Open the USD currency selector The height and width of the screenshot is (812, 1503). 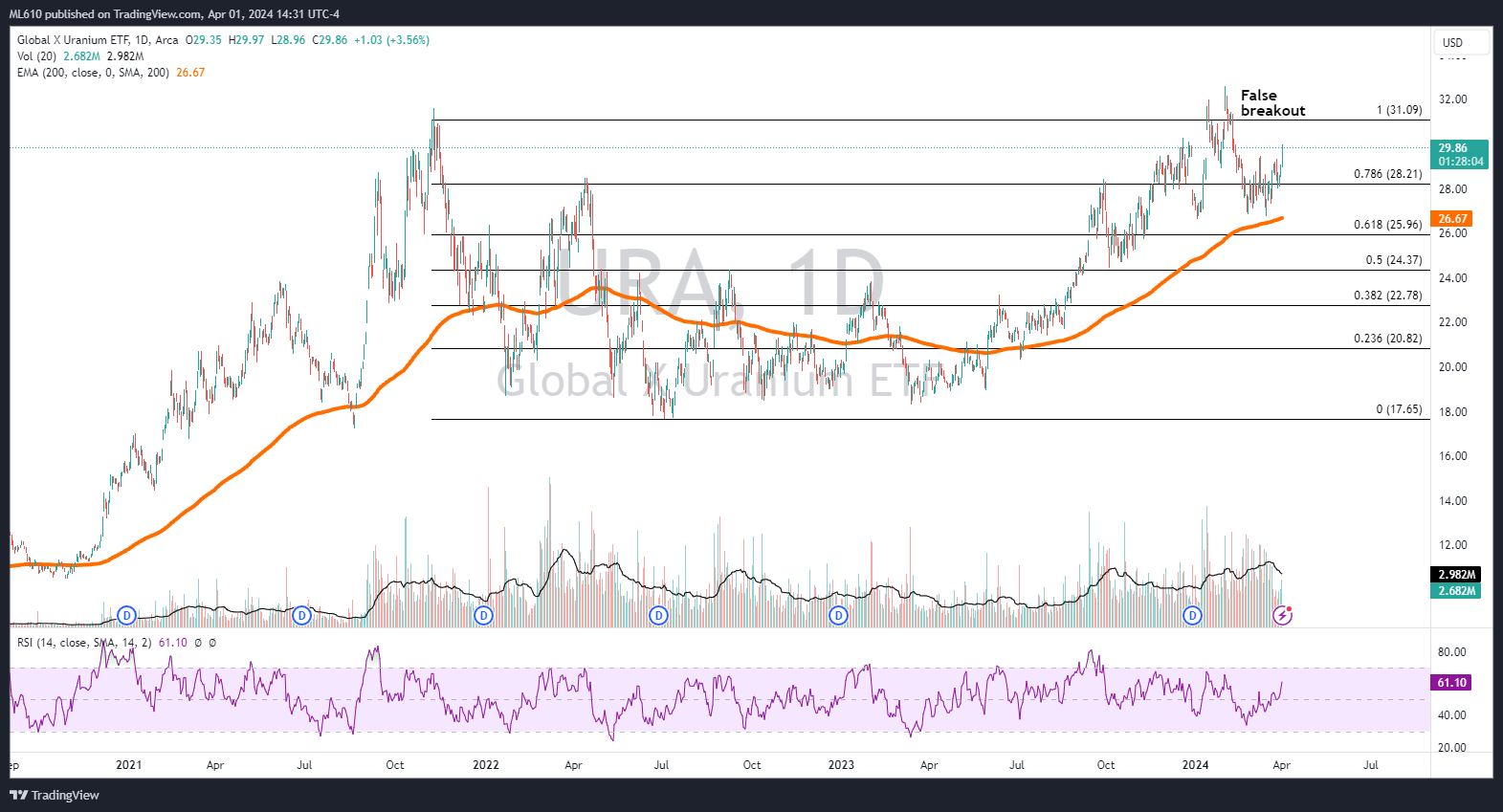coord(1461,42)
